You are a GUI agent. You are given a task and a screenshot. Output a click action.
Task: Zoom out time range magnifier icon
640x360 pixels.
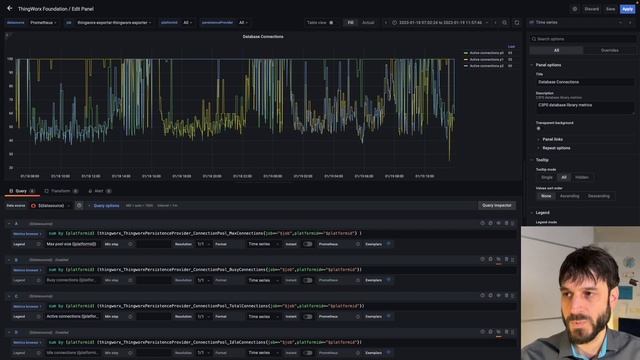(504, 22)
